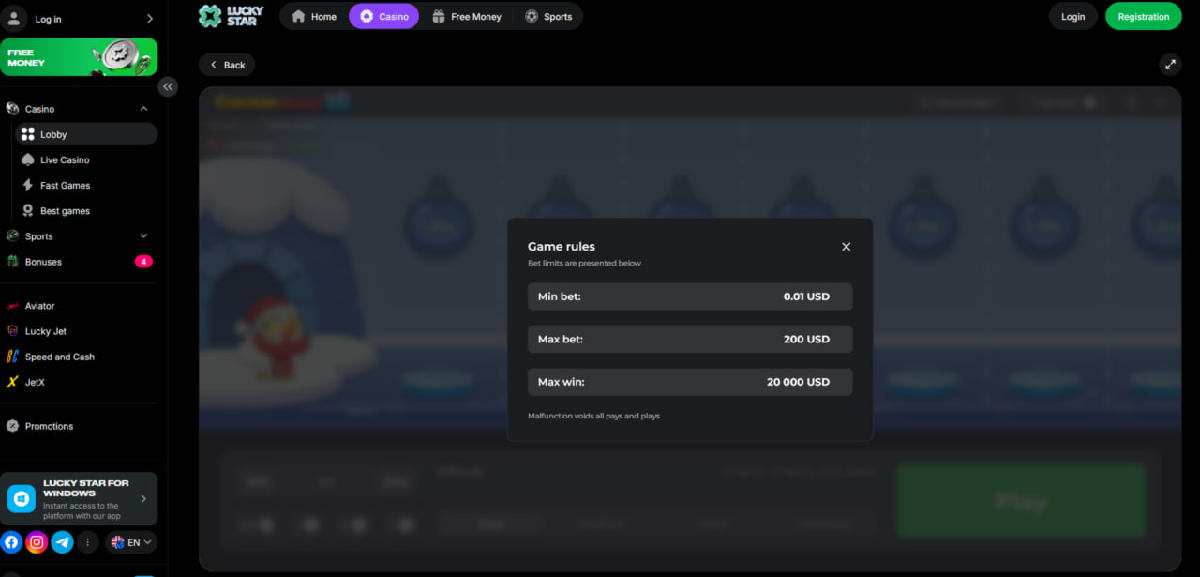Open the Telegram channel icon
Screen dimensions: 1200x577
pos(62,542)
